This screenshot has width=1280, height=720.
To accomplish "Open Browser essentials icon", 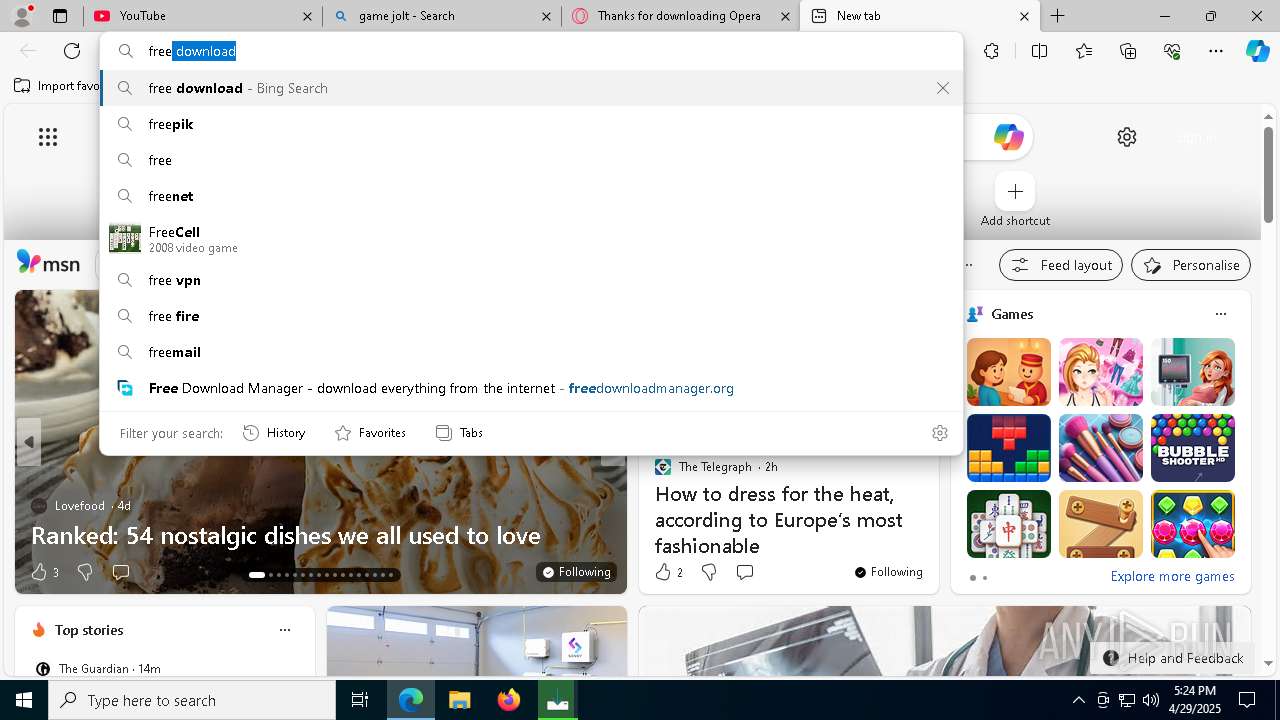I will click(1172, 51).
